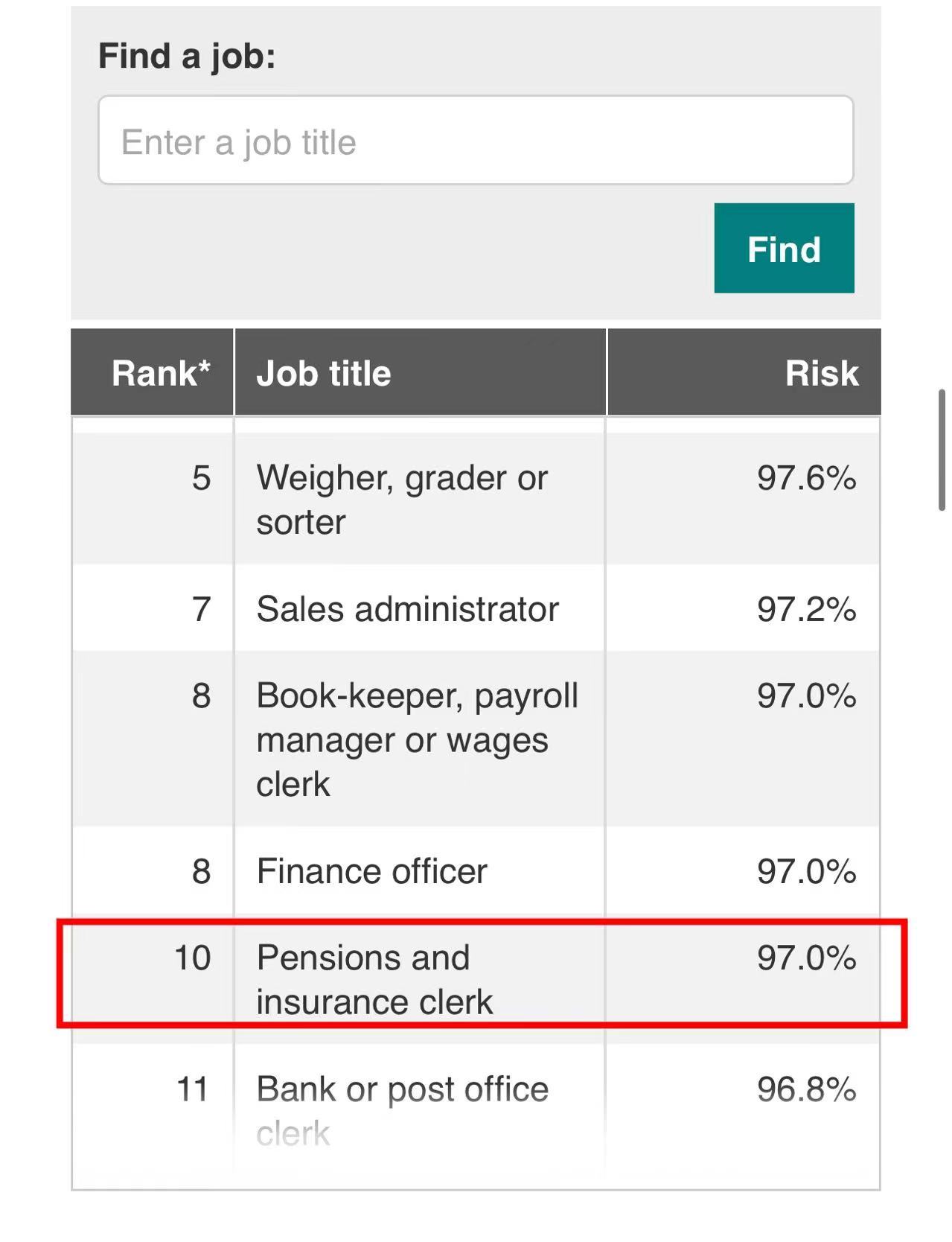Select the Bank or post office clerk row
The width and height of the screenshot is (952, 1242).
pyautogui.click(x=402, y=1109)
